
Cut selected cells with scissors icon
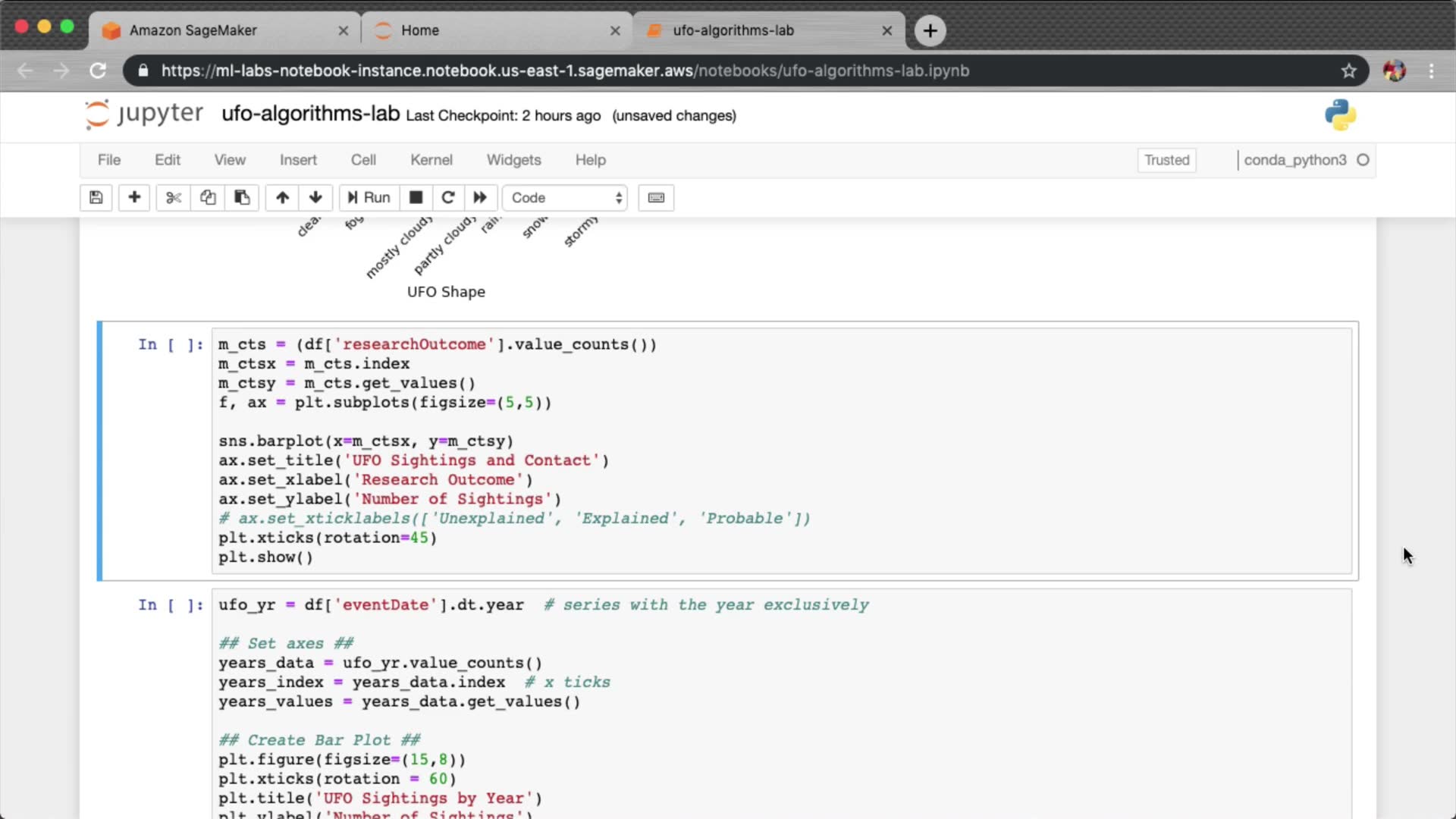tap(174, 198)
